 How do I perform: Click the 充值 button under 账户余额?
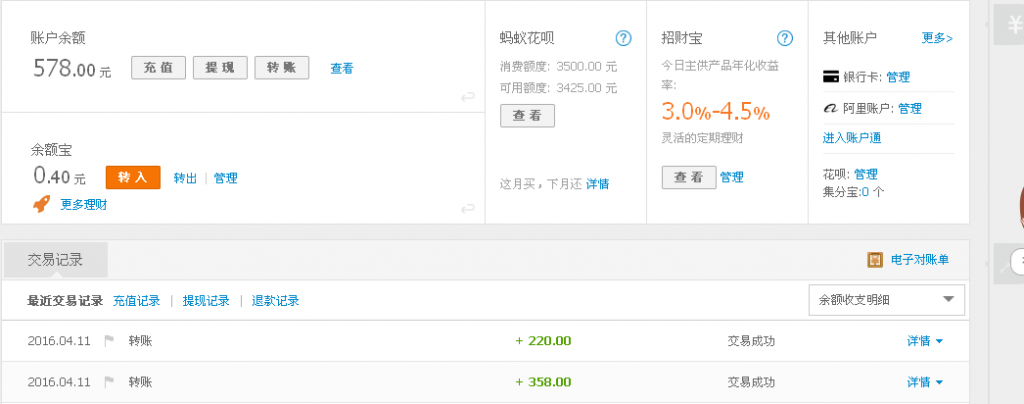coord(158,68)
